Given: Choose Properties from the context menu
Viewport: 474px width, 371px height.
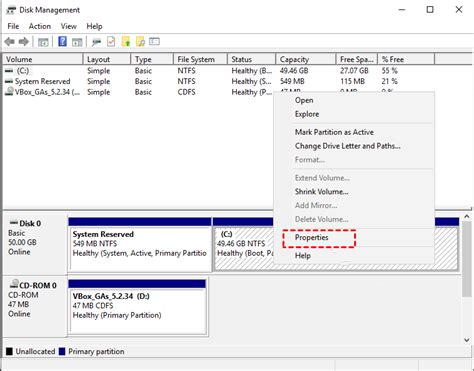Looking at the screenshot, I should tap(311, 238).
